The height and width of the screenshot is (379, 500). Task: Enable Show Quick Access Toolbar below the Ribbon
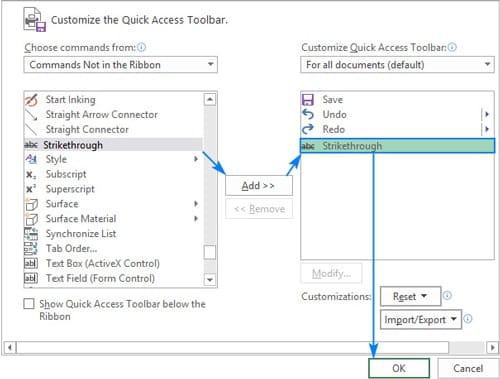pyautogui.click(x=29, y=304)
